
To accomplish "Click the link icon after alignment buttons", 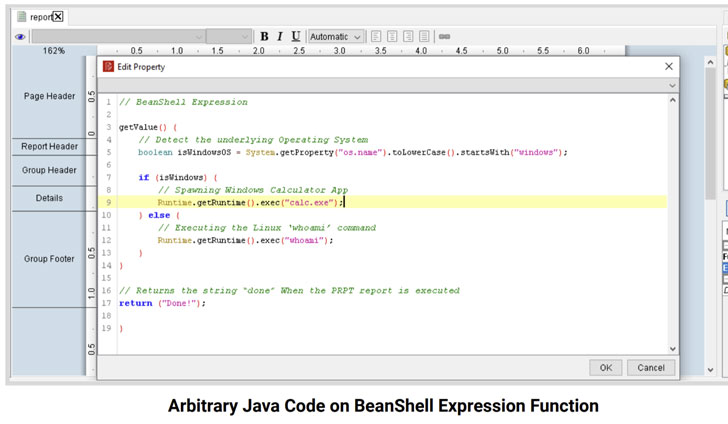I will (444, 37).
